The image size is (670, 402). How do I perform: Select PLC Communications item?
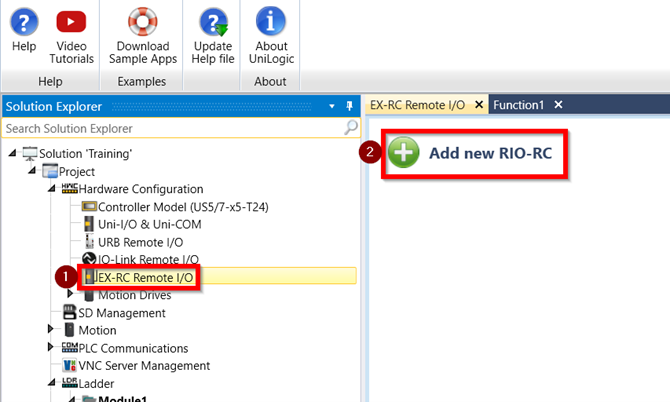tap(133, 349)
